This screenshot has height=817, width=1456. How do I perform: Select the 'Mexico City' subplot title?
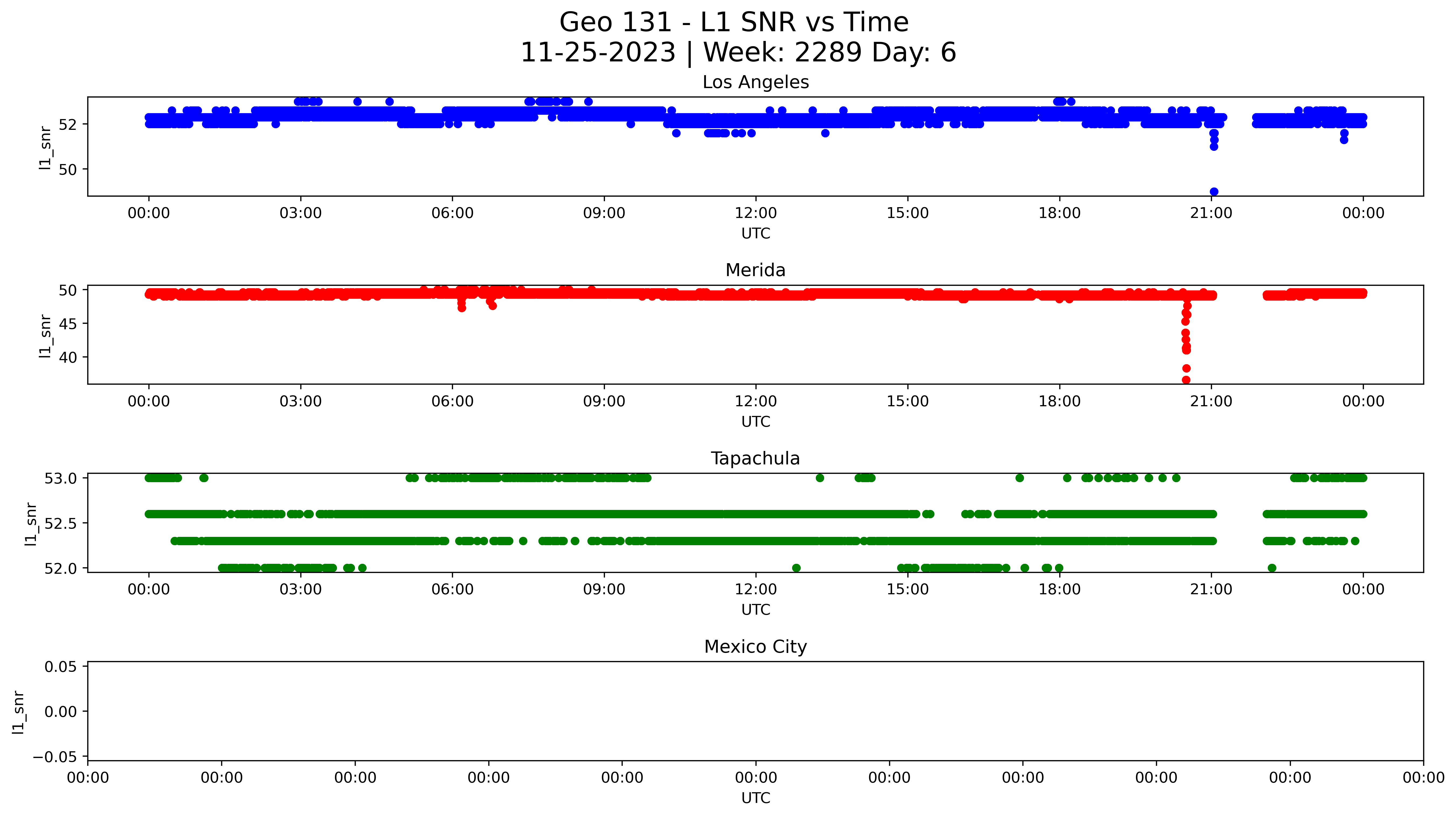756,646
